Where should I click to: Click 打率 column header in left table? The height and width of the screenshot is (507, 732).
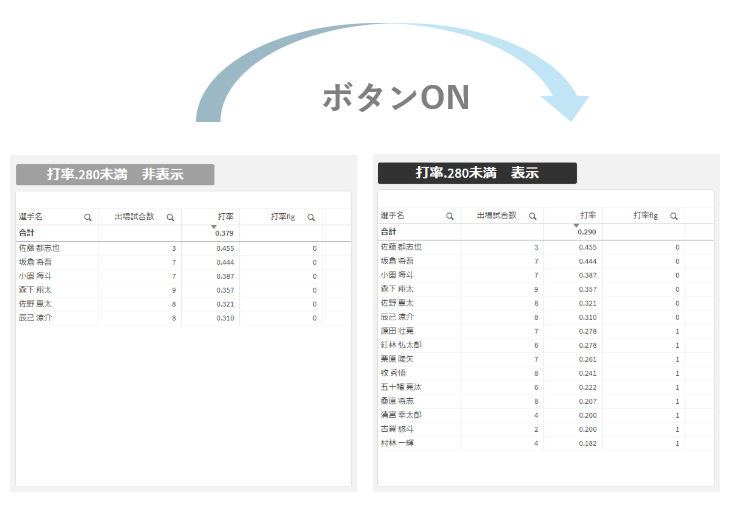click(225, 217)
